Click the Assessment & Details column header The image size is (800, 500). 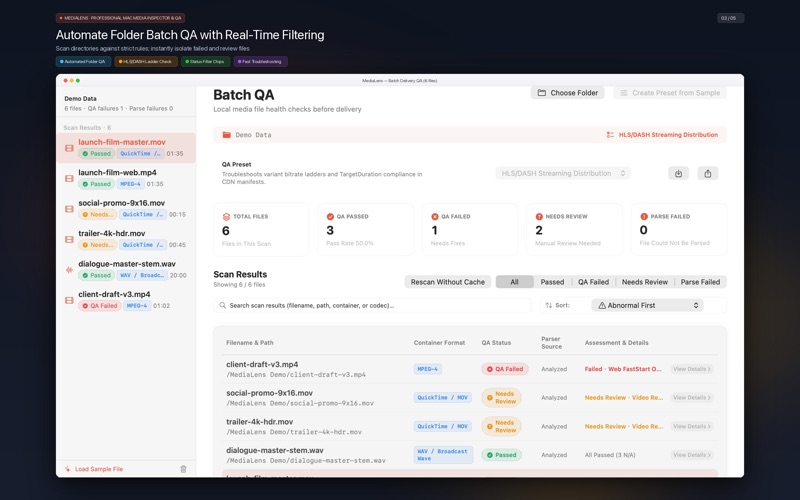(616, 343)
